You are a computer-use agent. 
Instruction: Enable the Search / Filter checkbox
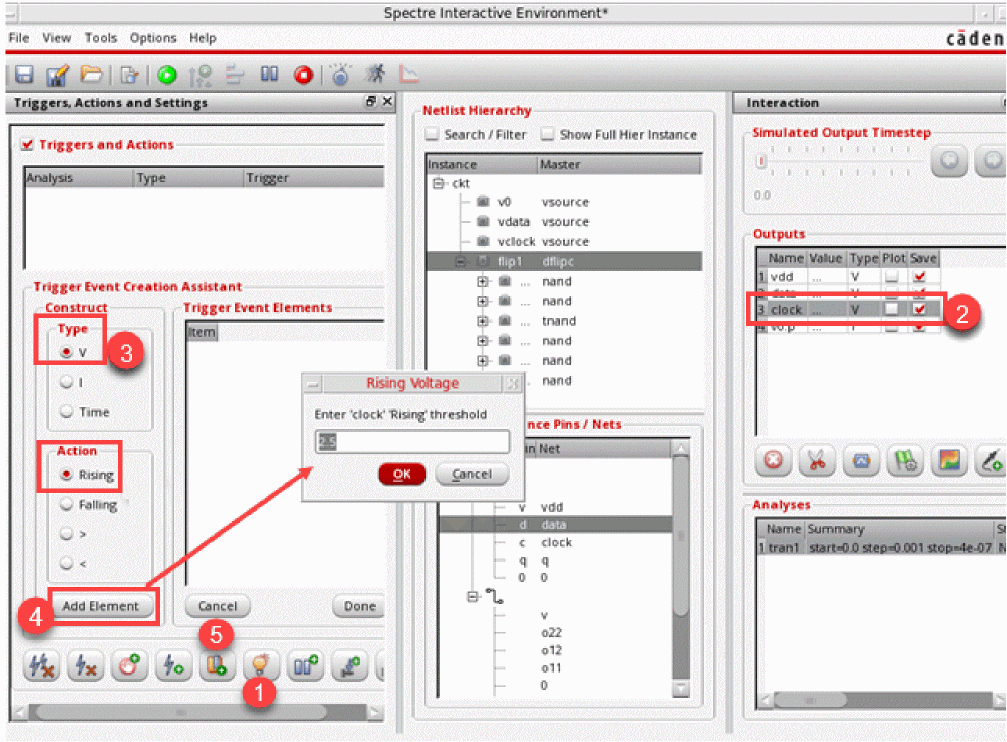coord(432,134)
